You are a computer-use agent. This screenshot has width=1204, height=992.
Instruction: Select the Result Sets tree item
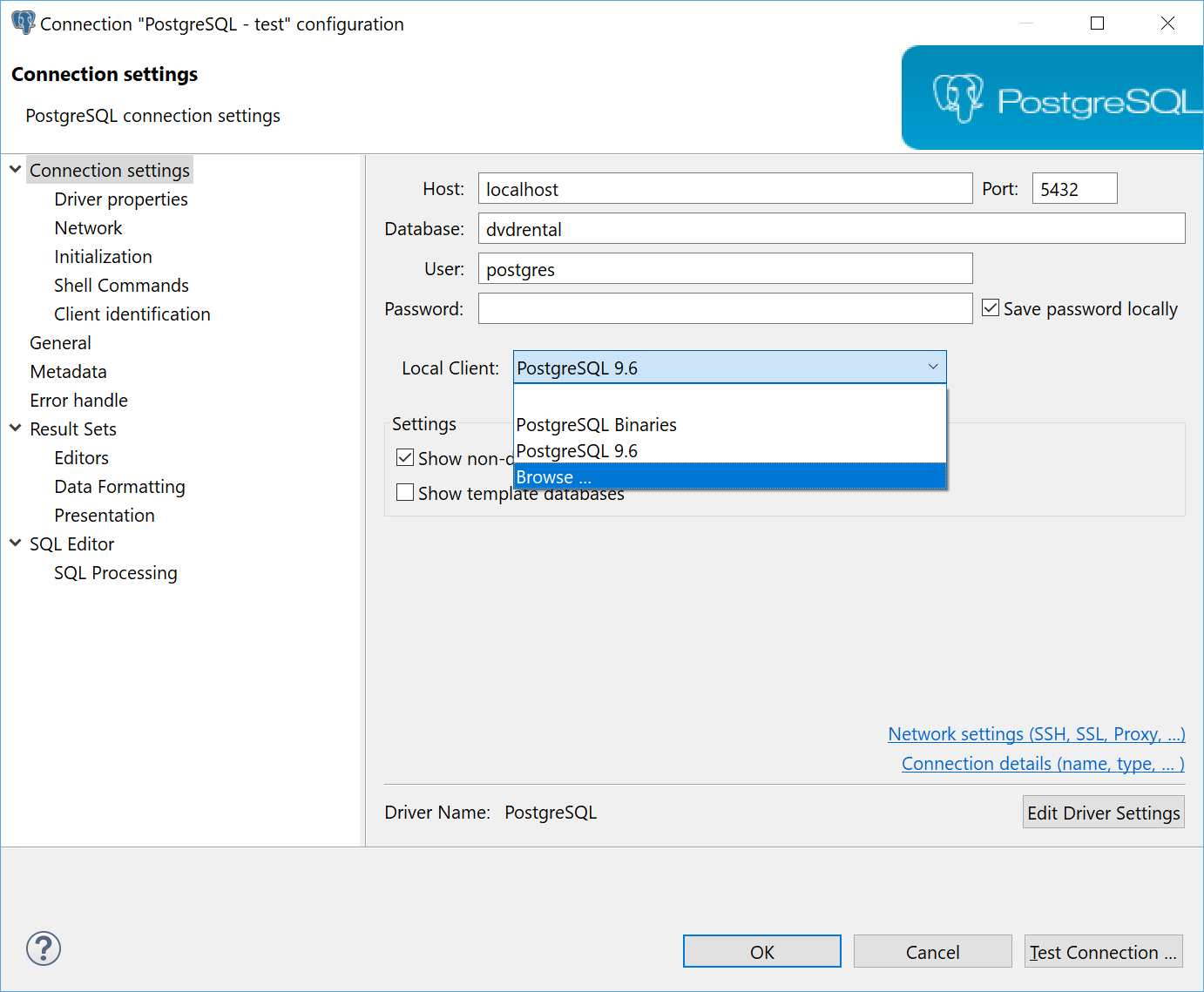(73, 429)
